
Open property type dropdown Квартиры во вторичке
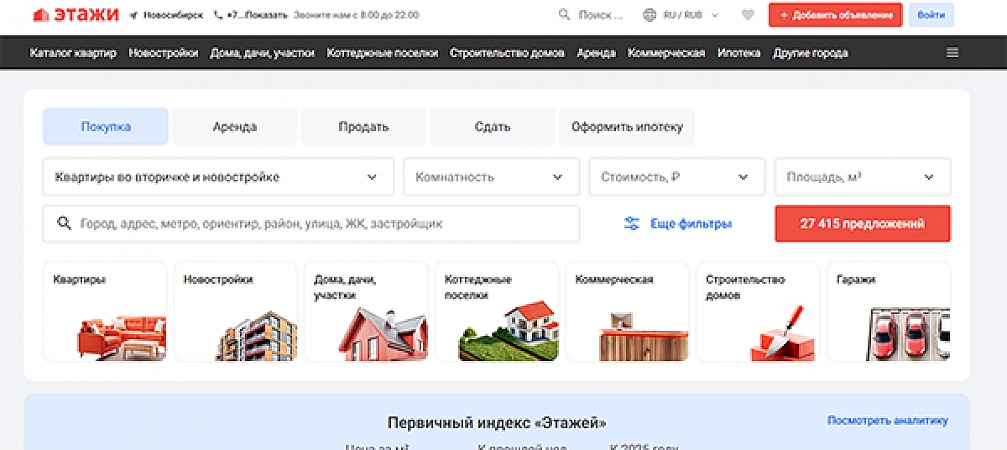[x=218, y=177]
